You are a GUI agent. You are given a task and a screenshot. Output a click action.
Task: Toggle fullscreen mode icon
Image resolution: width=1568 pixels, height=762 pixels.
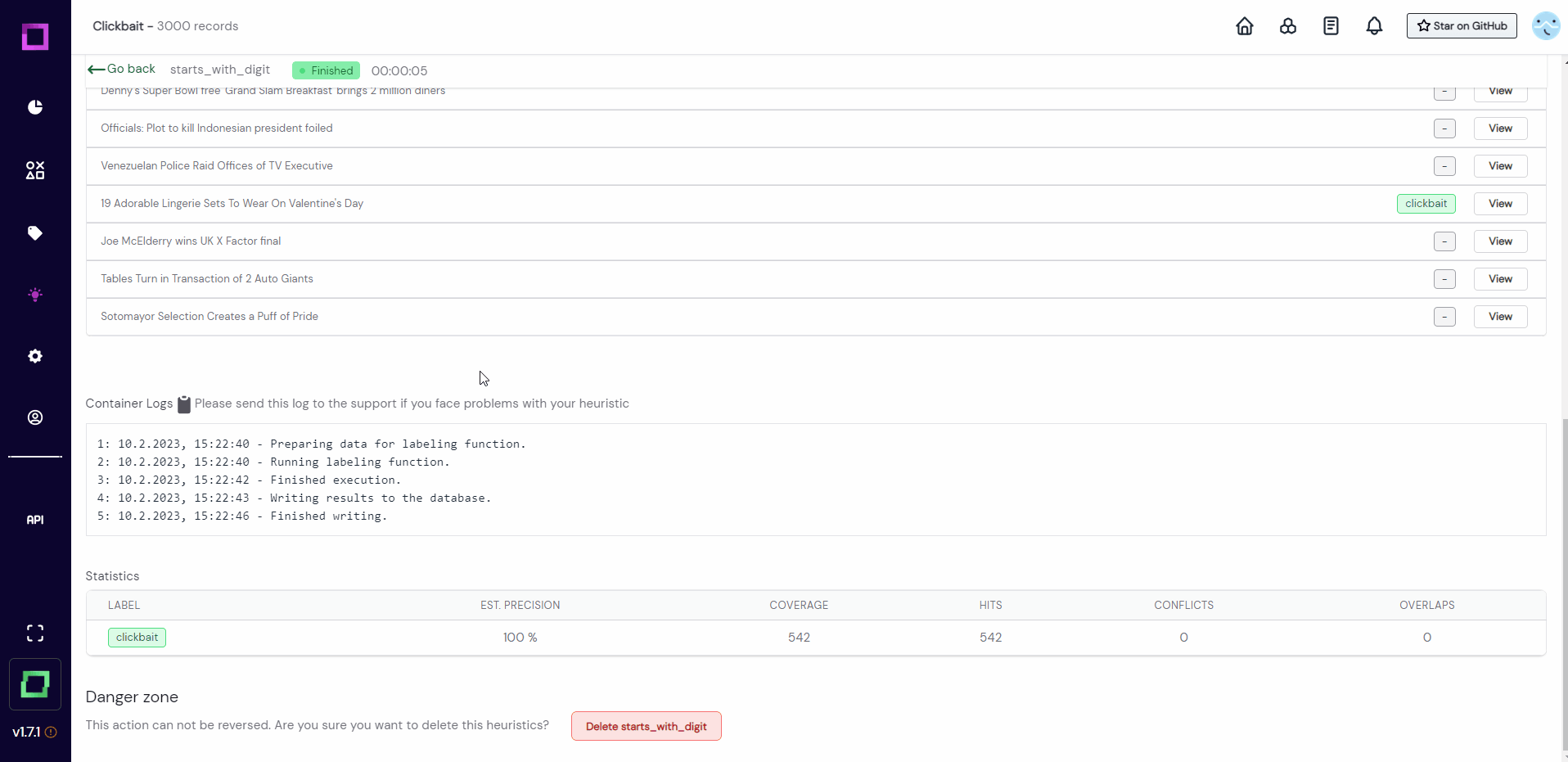tap(35, 633)
